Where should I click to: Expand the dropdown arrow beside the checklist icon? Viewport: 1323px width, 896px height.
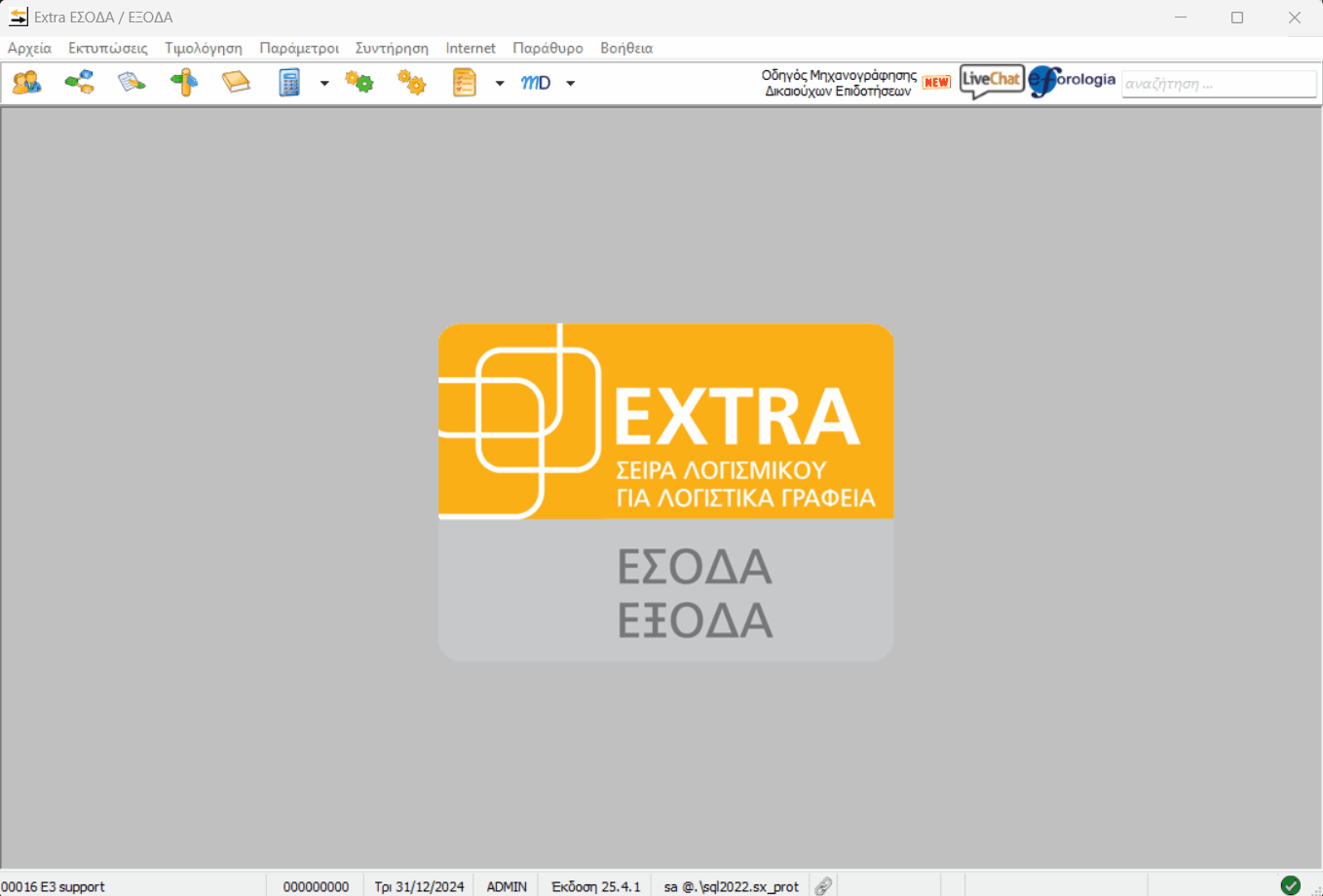[500, 84]
